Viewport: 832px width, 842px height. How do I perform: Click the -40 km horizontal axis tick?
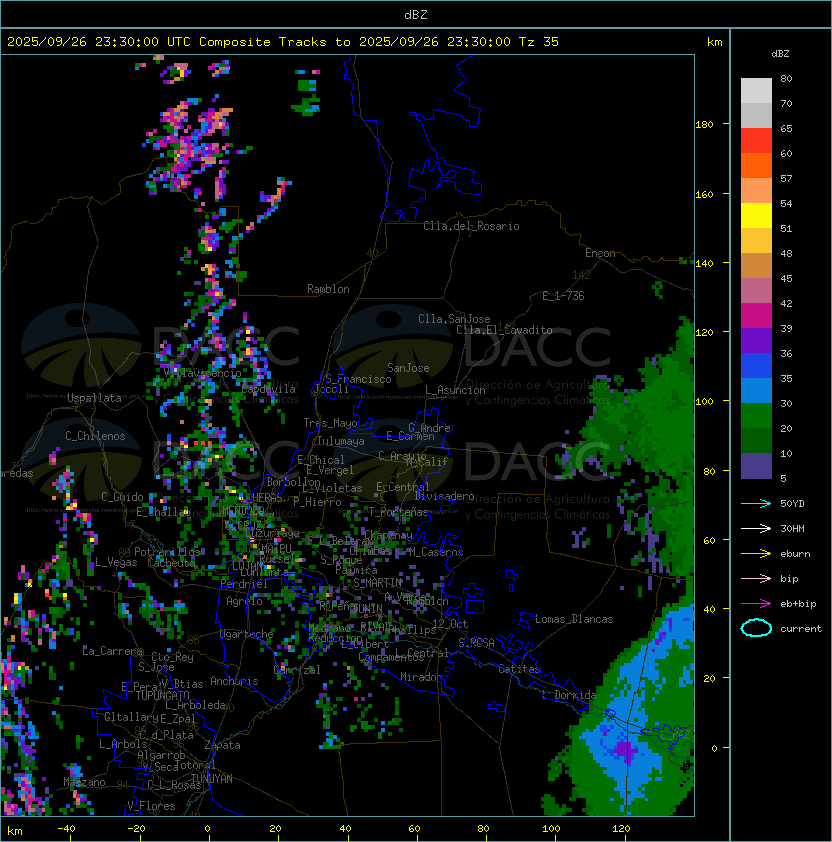coord(66,829)
